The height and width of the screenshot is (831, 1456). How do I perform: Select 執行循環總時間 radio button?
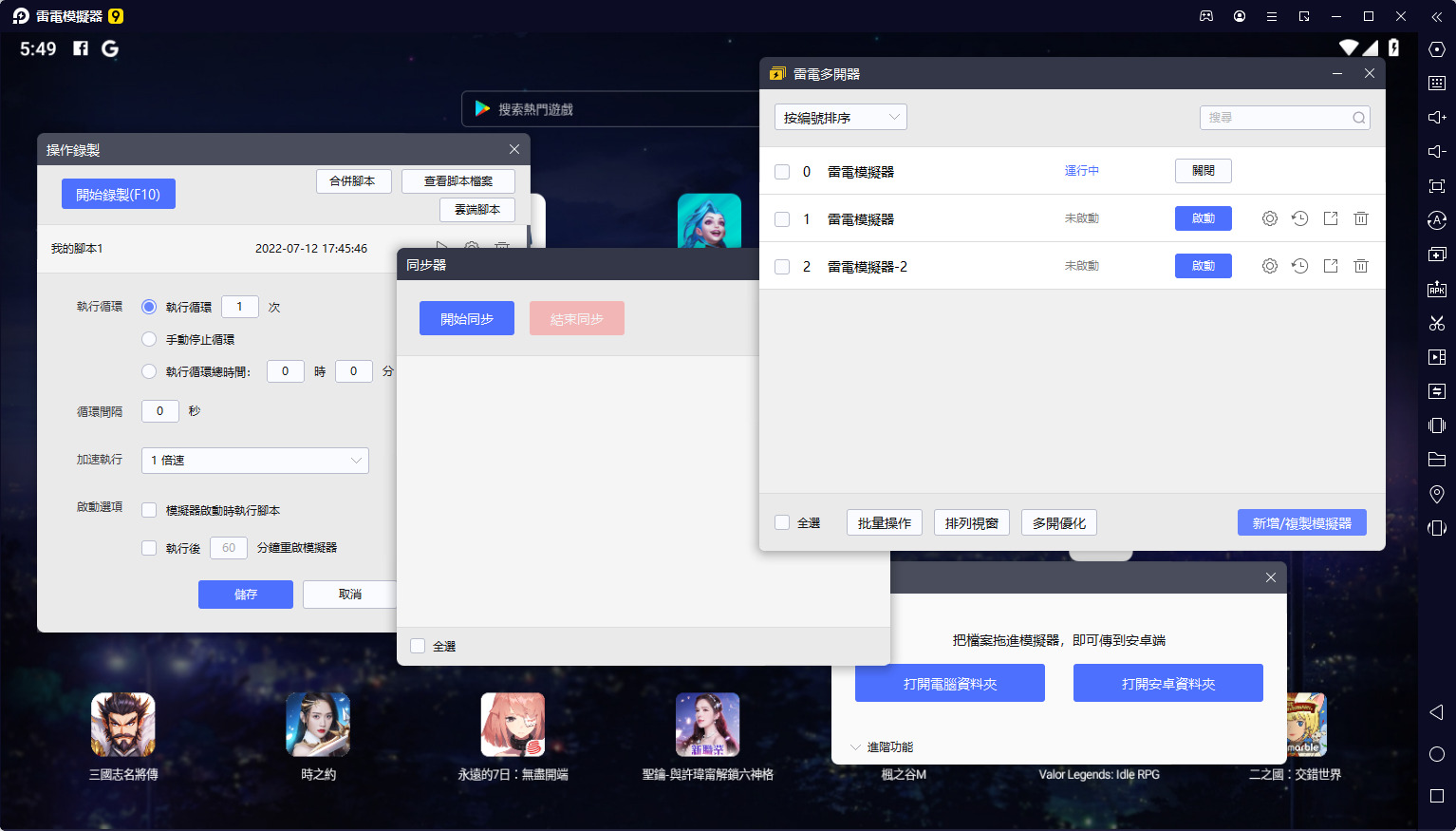click(149, 371)
